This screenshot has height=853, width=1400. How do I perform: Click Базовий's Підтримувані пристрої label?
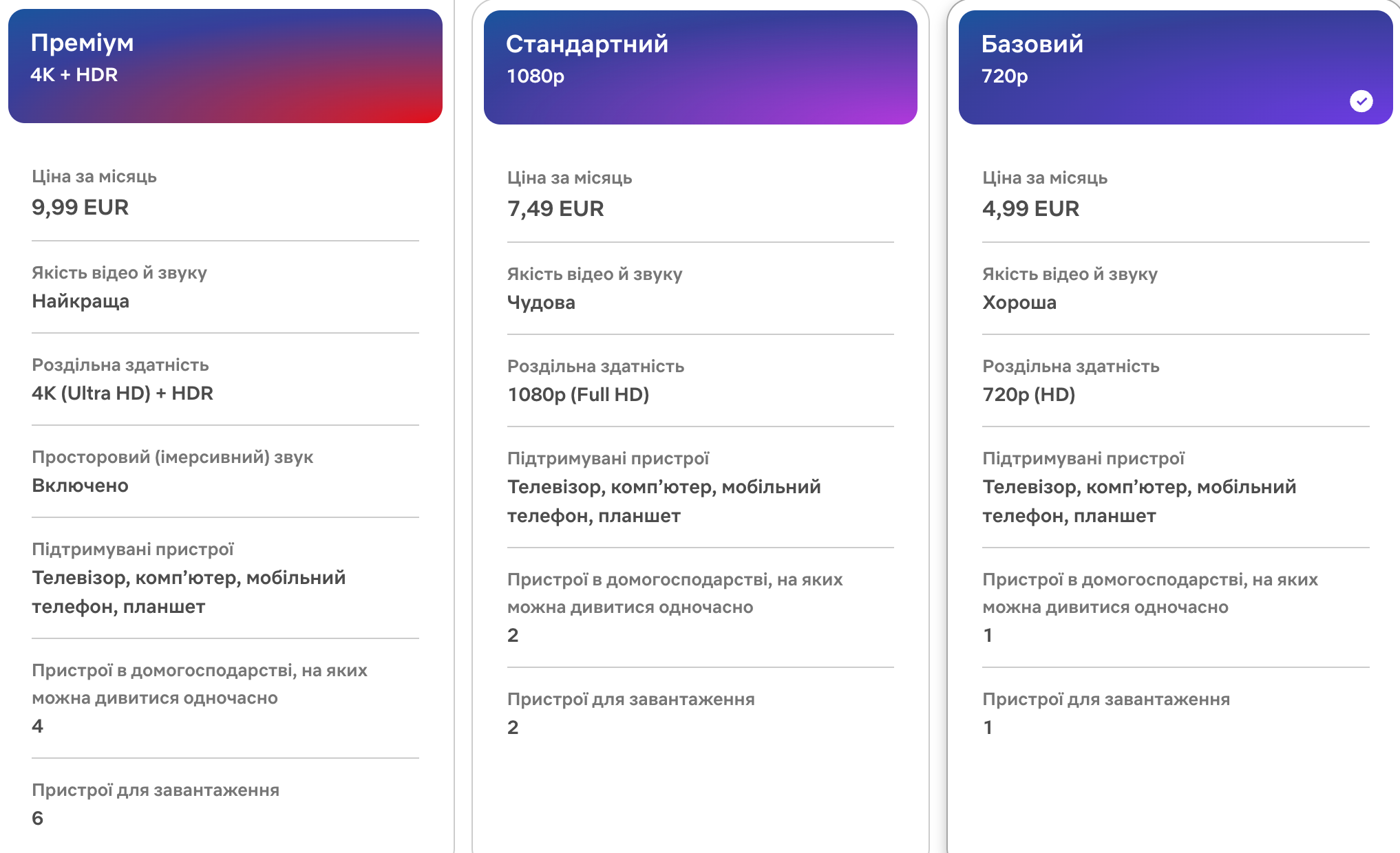1083,458
